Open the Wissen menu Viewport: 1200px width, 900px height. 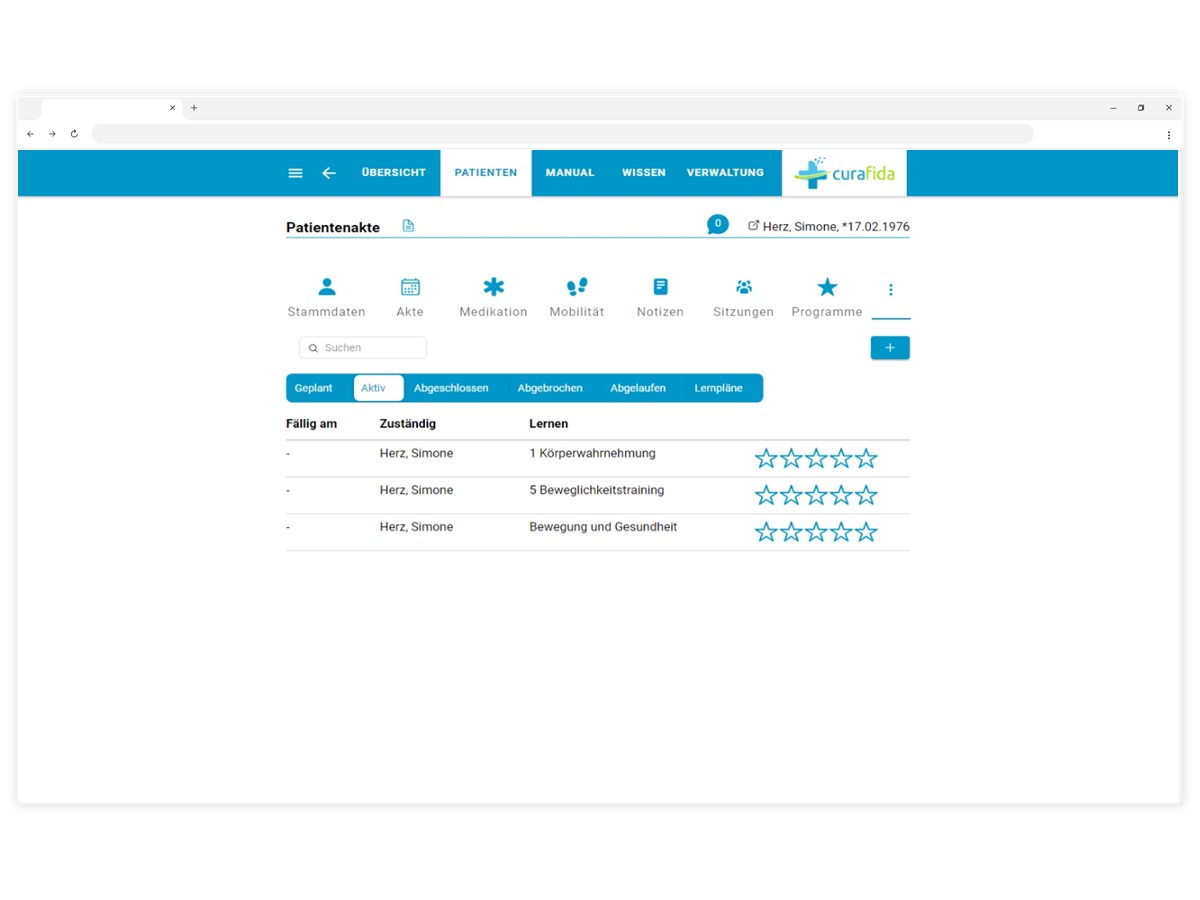[644, 173]
